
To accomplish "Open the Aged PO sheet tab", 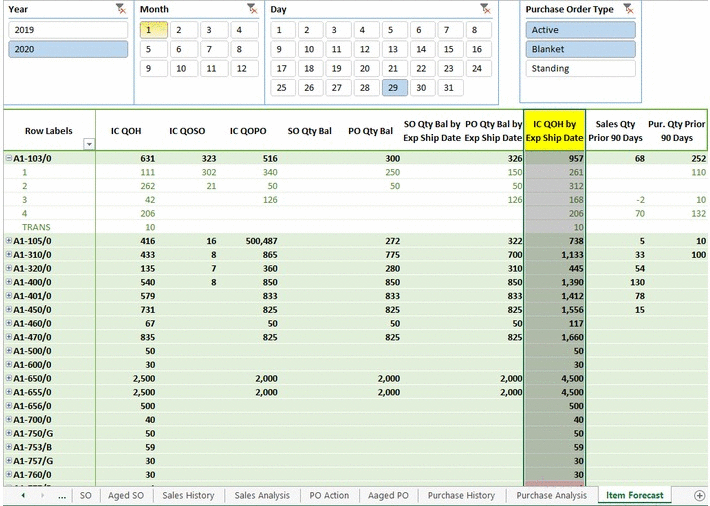I will point(388,496).
